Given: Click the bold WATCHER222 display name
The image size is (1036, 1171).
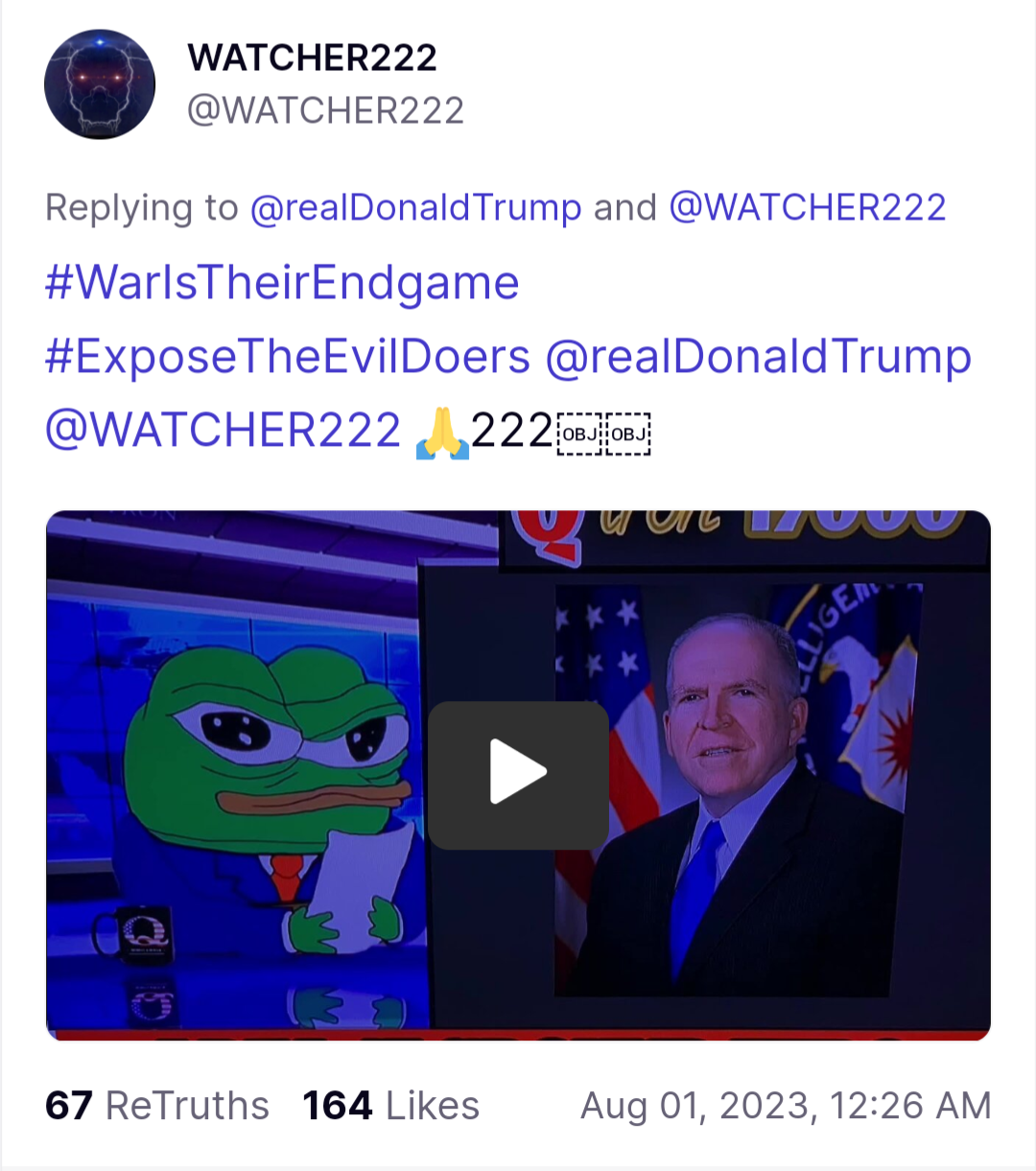Looking at the screenshot, I should click(x=313, y=58).
